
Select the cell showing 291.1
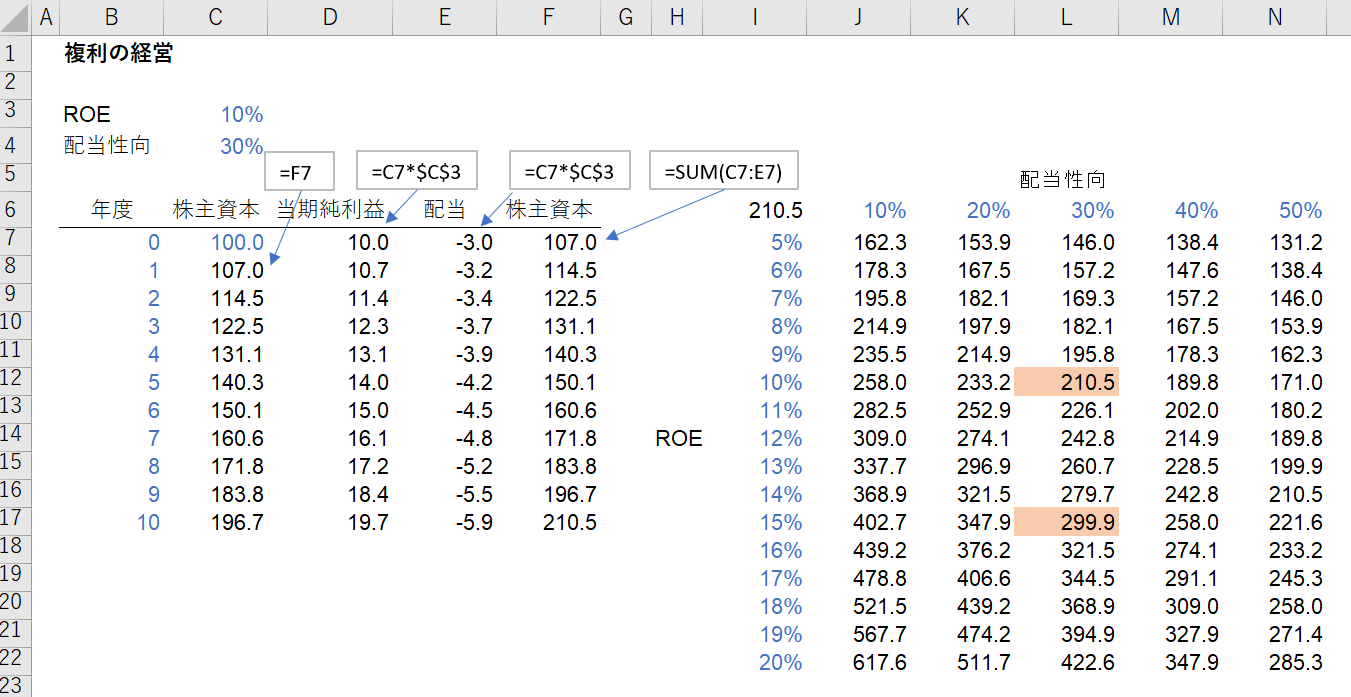(1192, 577)
